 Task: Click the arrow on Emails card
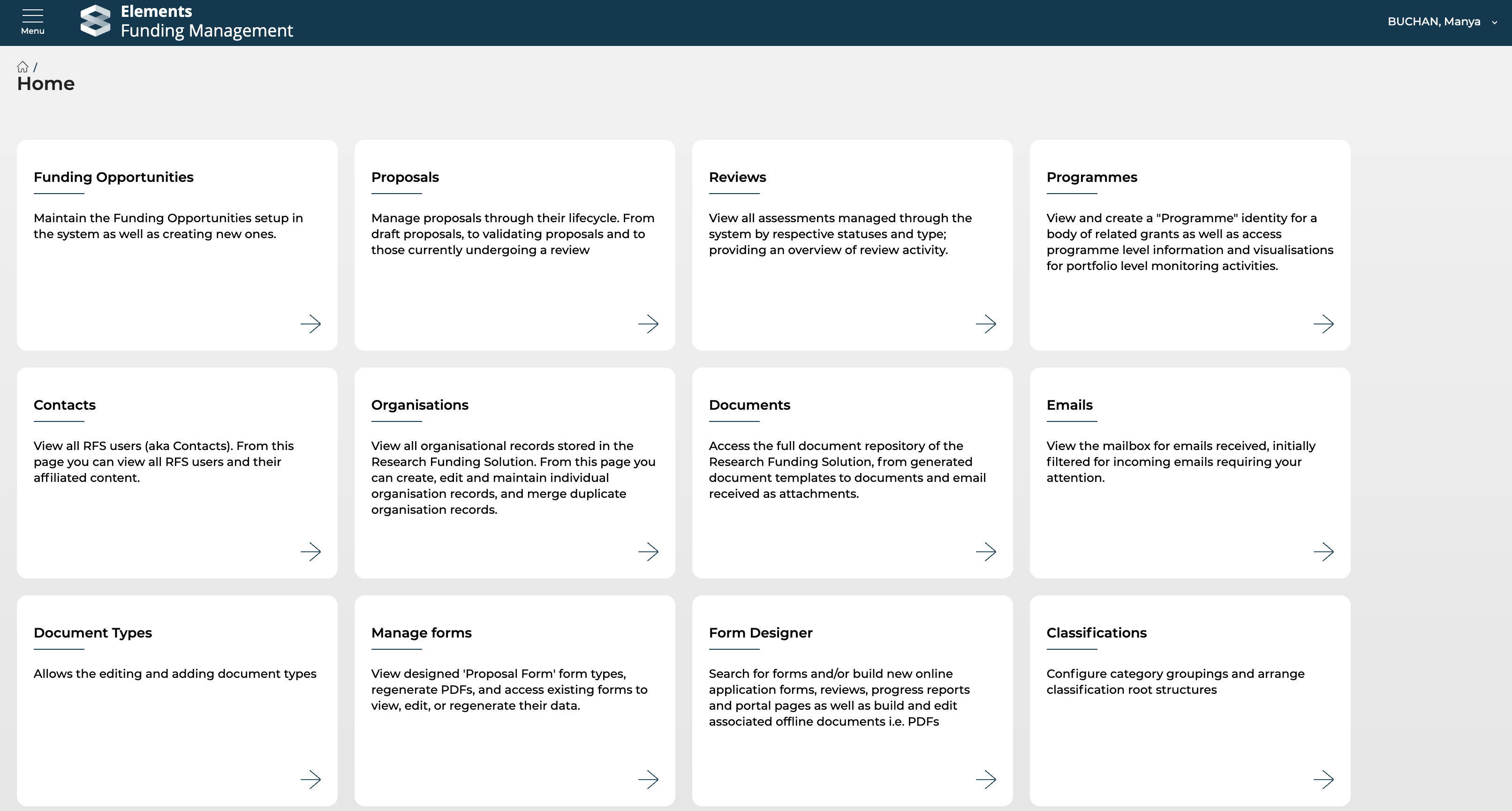point(1323,552)
